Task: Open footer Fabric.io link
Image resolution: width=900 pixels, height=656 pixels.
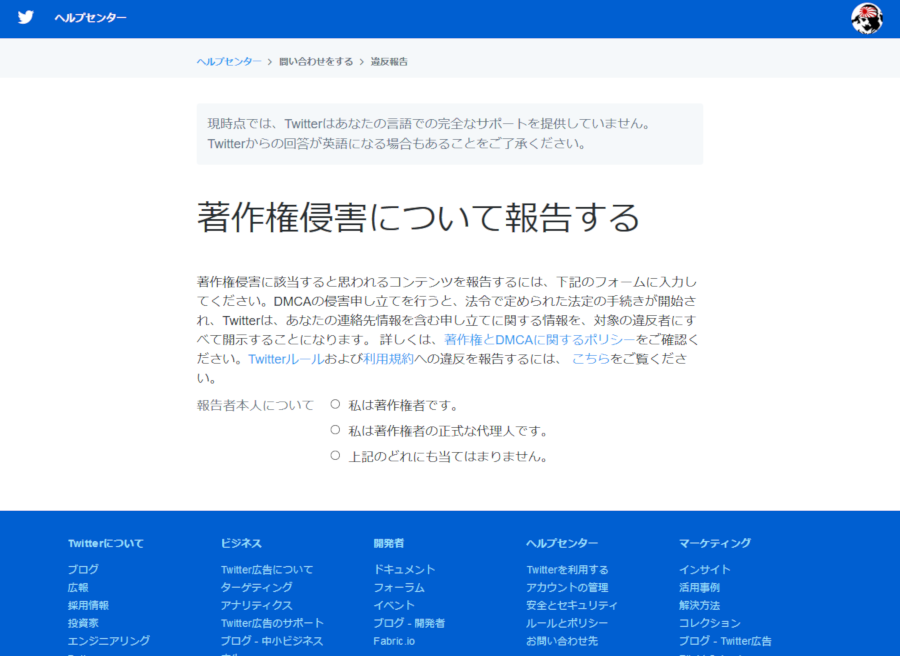Action: point(394,641)
